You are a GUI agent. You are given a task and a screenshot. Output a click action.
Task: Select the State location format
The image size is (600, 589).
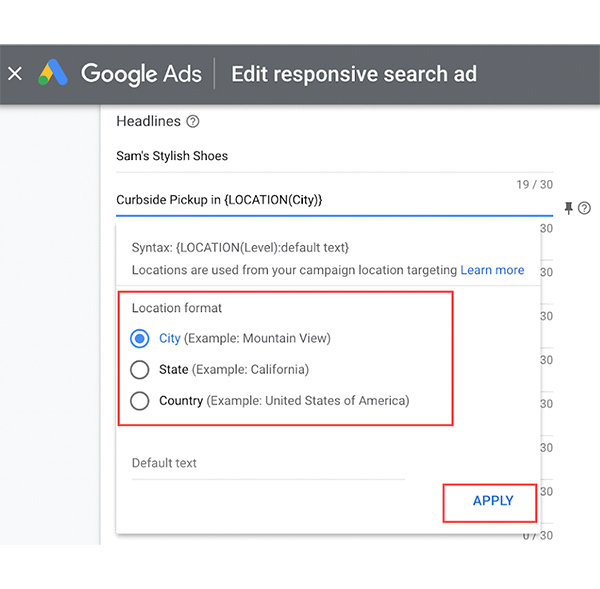point(140,370)
